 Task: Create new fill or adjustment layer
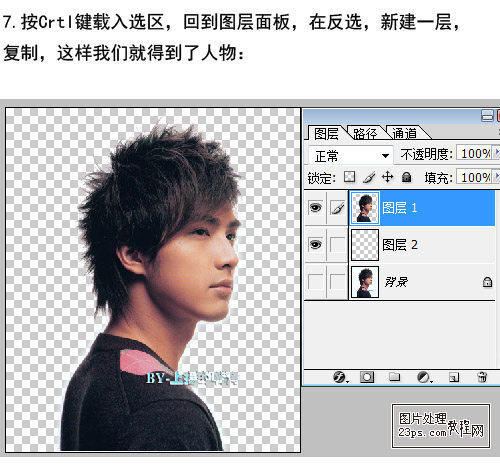[x=424, y=377]
